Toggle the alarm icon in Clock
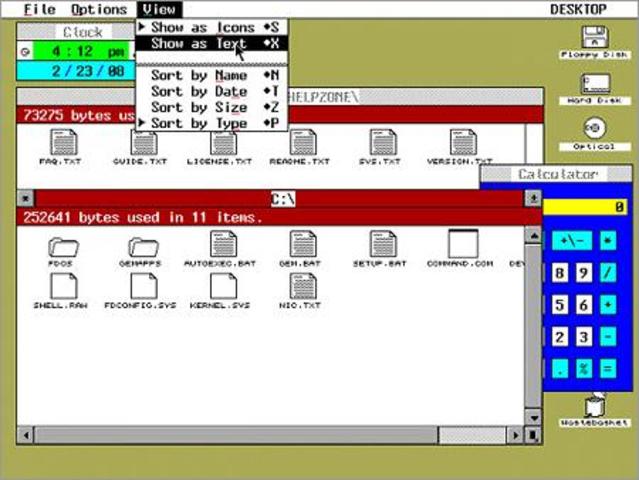The height and width of the screenshot is (480, 639). [25, 52]
